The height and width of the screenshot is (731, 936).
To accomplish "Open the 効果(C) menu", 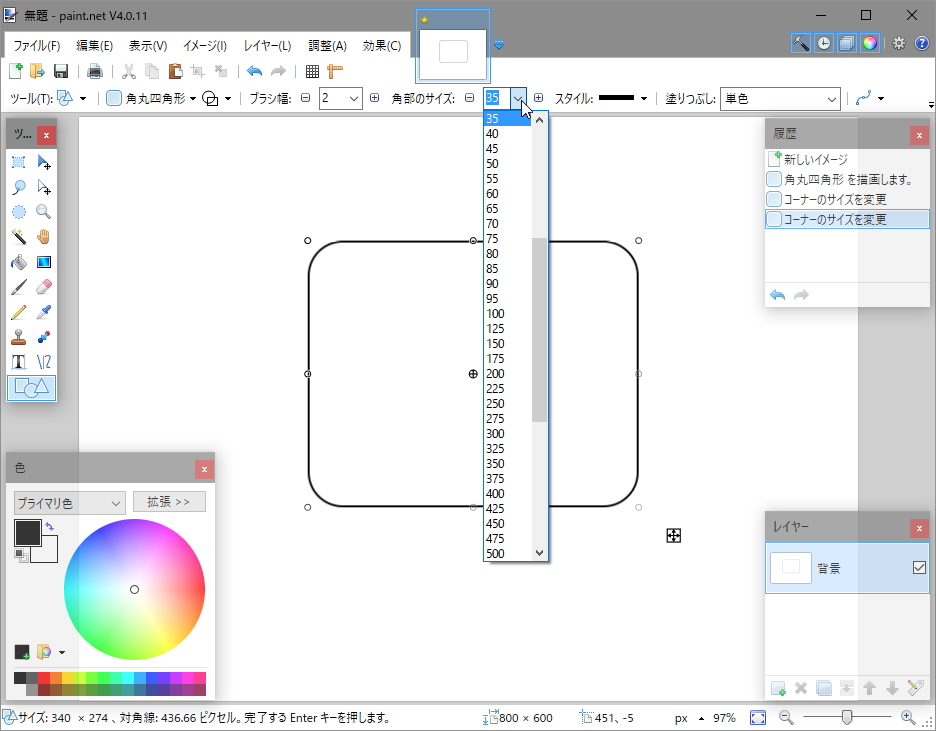I will coord(381,45).
